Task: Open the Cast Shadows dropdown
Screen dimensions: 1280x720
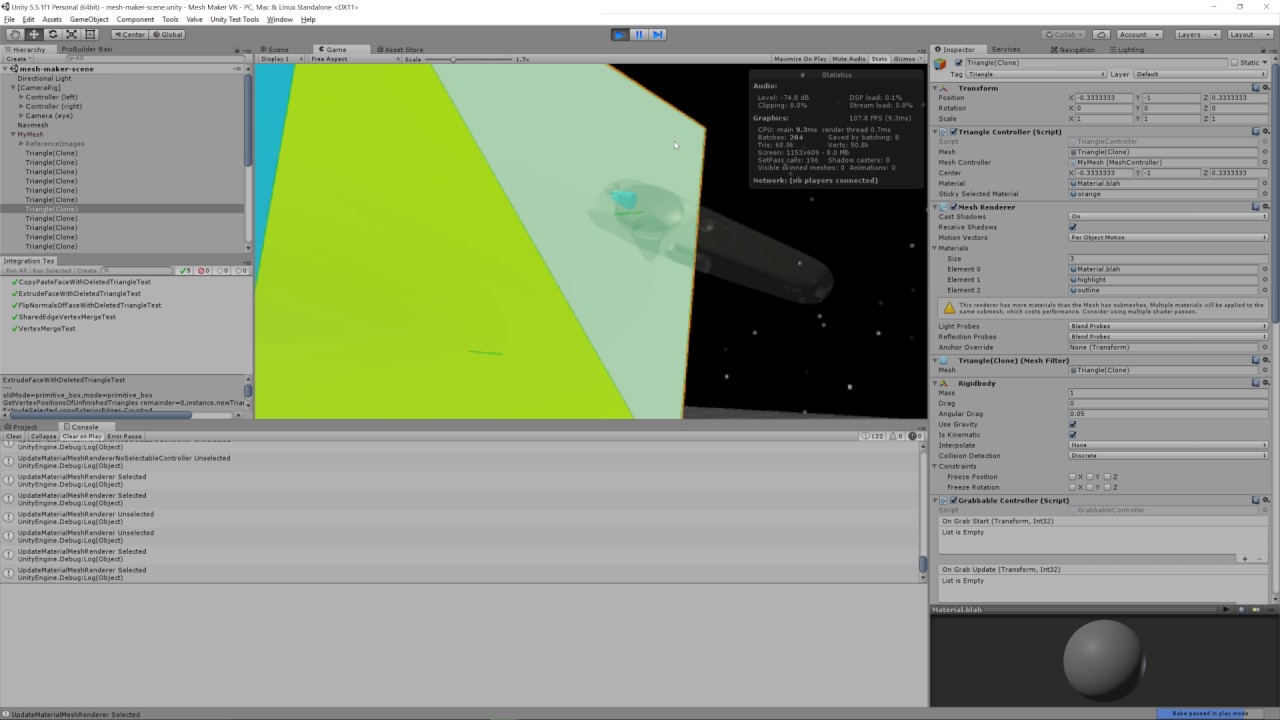Action: coord(1165,217)
